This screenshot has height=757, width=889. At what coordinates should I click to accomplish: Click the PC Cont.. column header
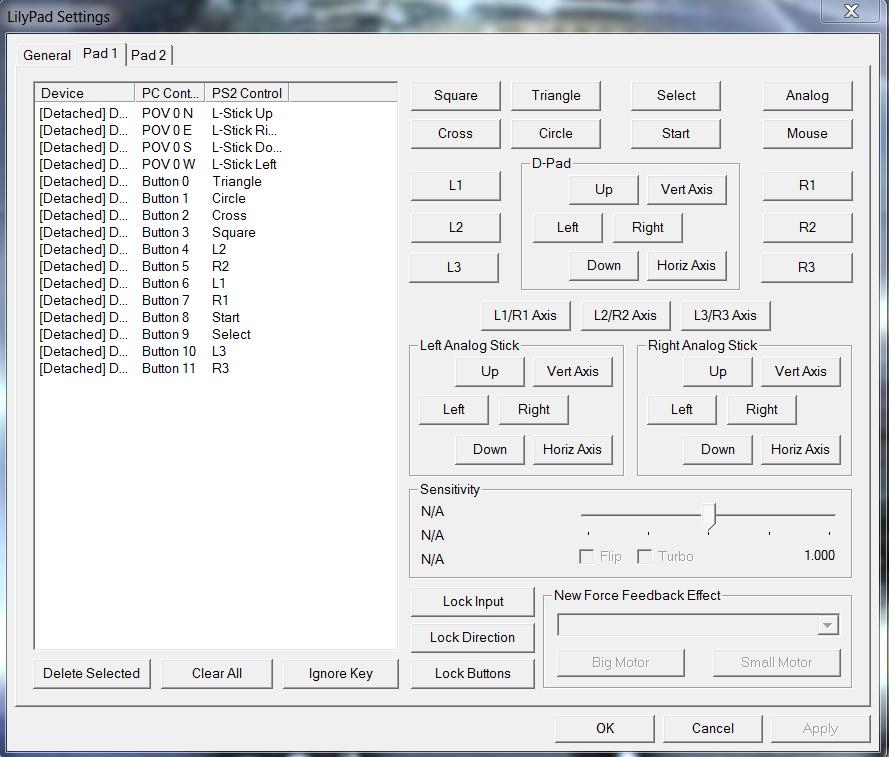click(170, 93)
